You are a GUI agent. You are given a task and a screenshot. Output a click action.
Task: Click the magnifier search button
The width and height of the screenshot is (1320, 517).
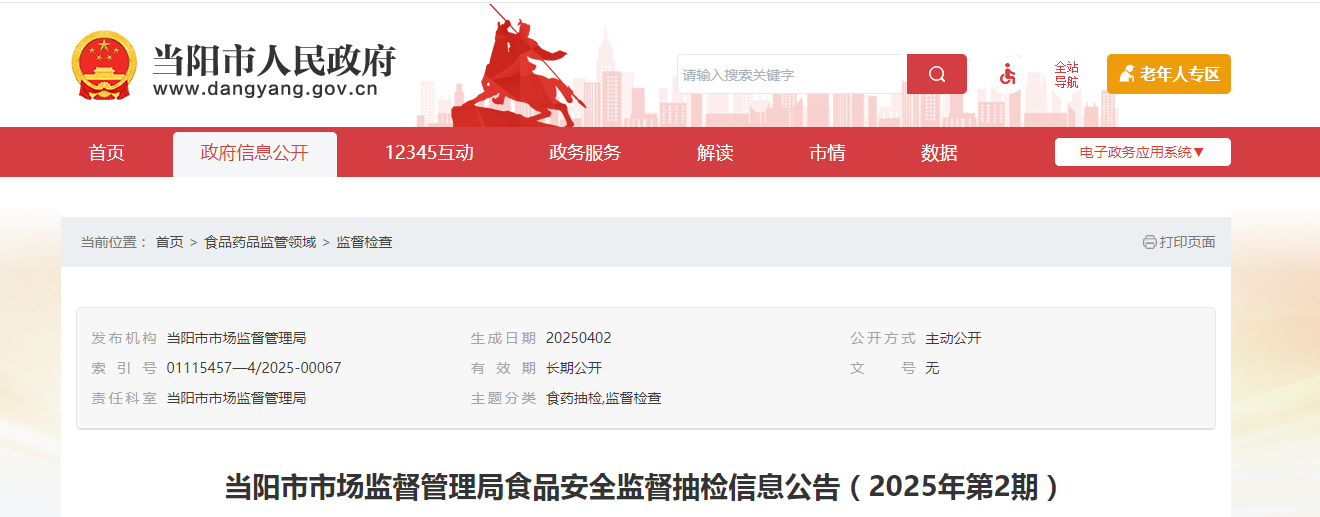point(937,74)
